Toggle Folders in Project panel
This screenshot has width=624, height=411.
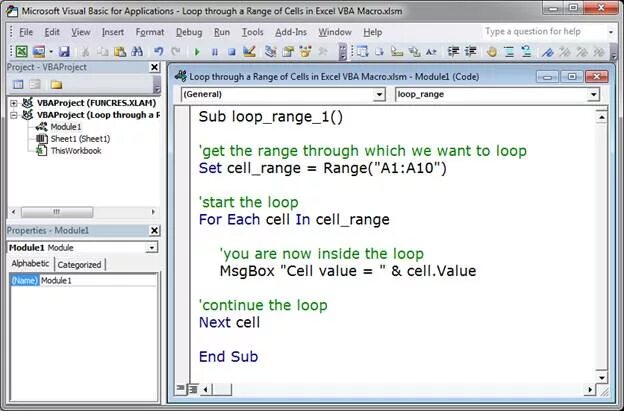point(56,84)
